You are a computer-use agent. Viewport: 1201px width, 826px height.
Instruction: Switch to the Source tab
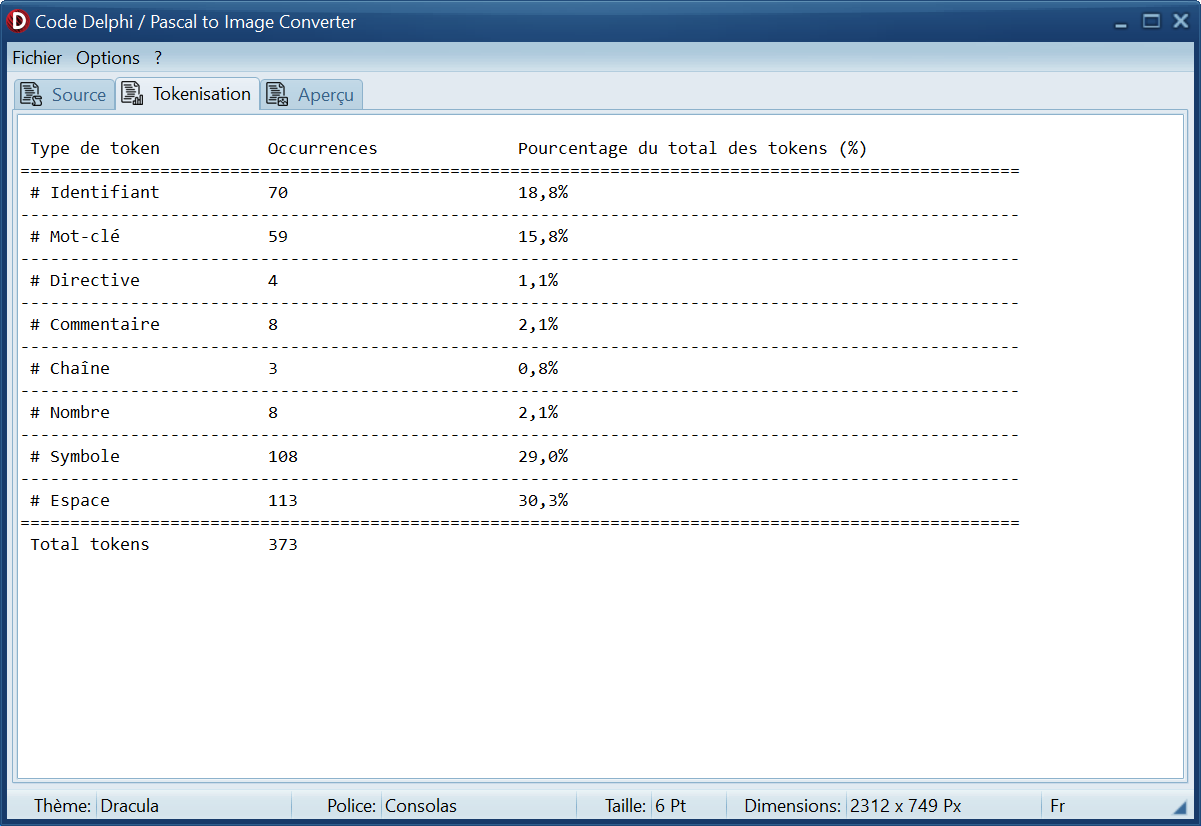(x=78, y=95)
